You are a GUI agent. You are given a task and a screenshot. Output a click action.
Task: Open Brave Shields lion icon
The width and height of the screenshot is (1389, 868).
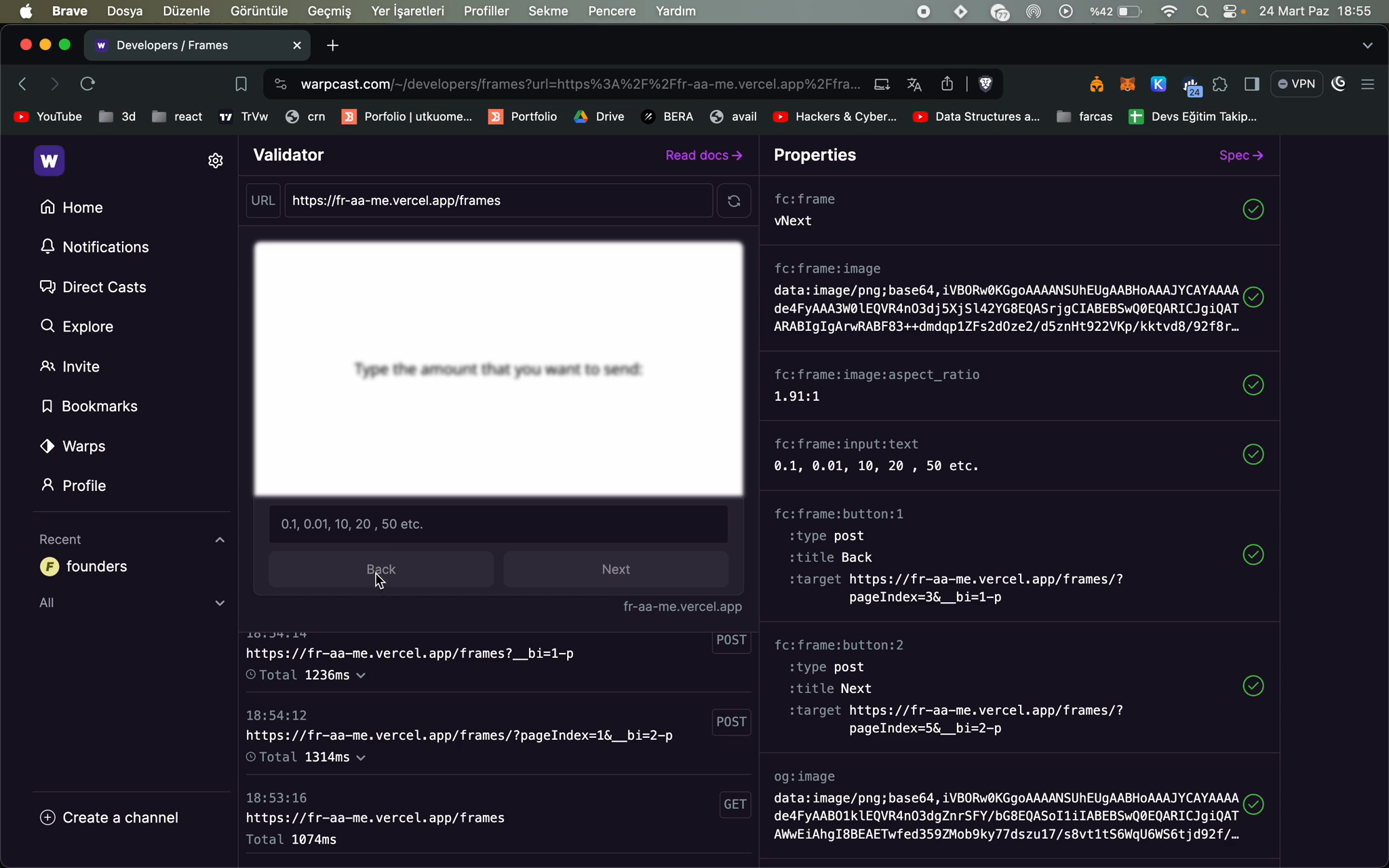985,84
